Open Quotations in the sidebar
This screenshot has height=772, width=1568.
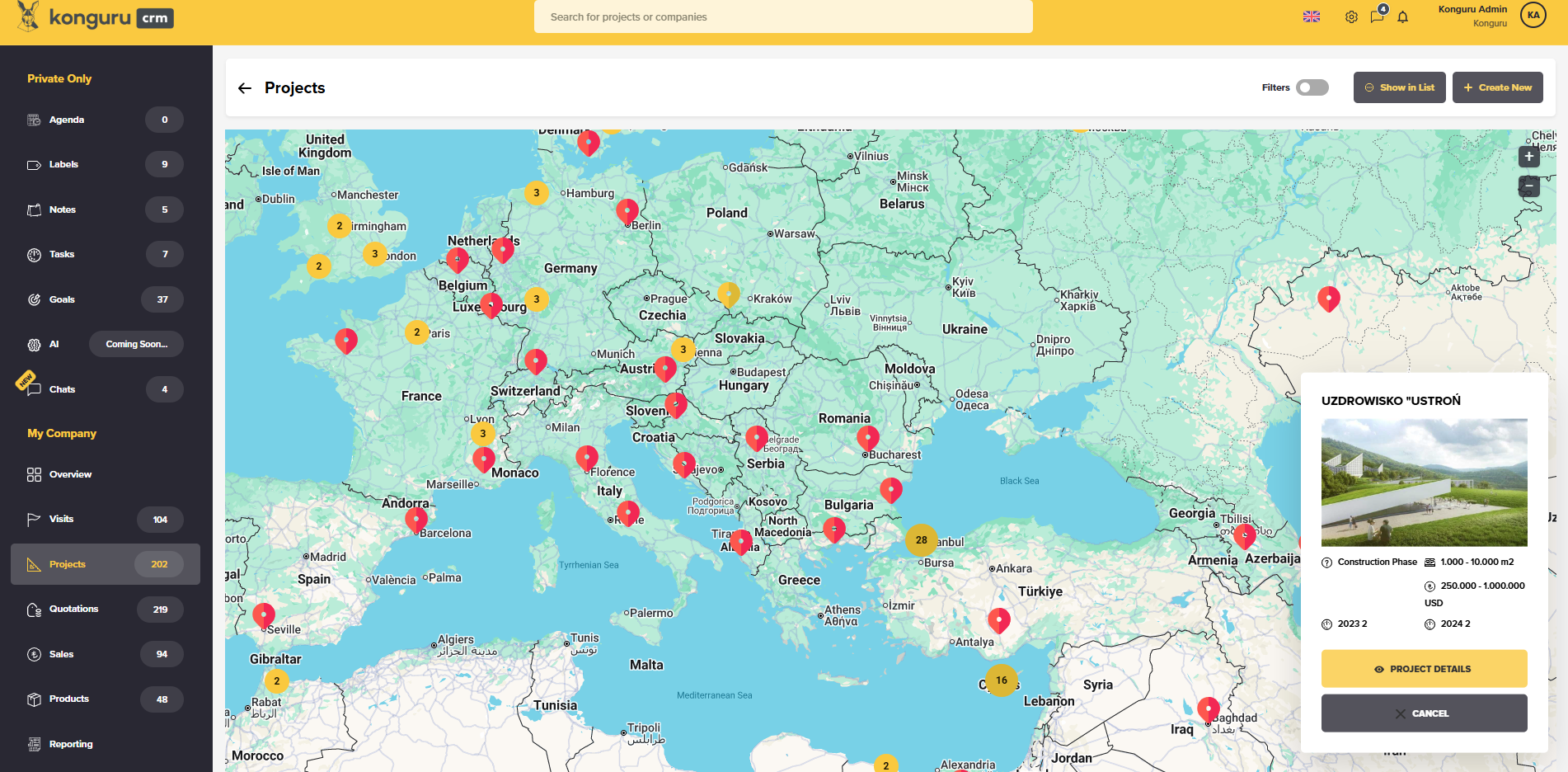coord(75,609)
